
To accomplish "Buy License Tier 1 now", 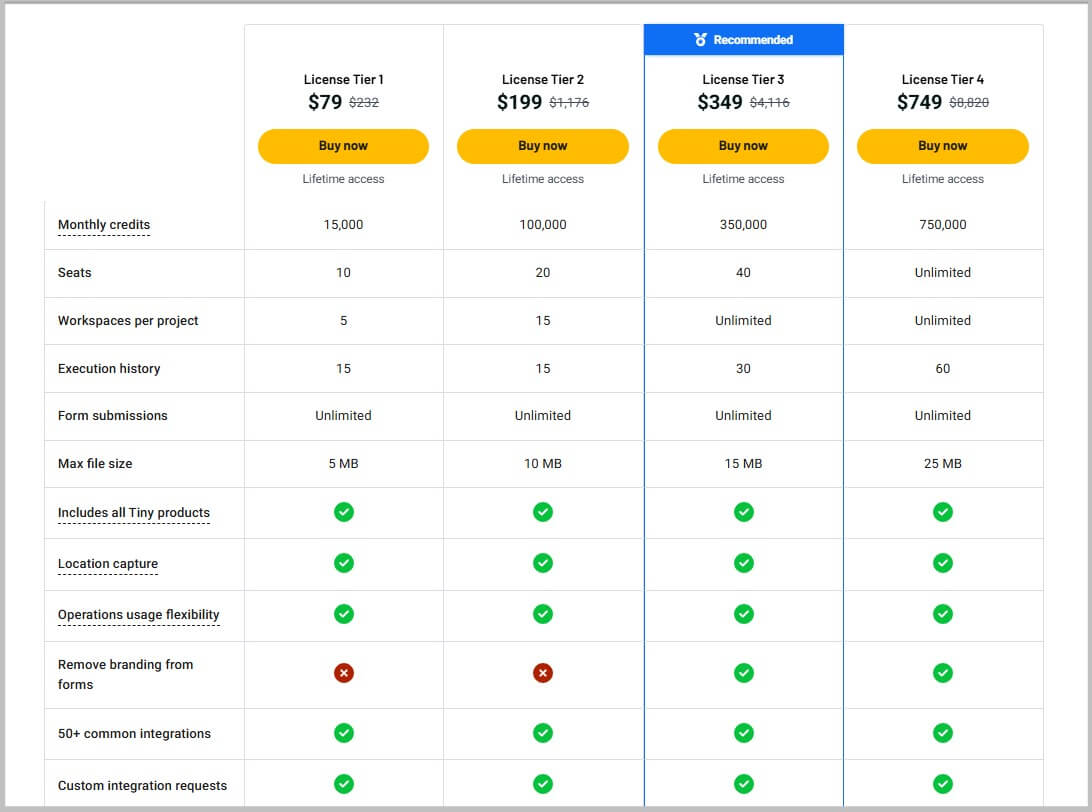I will (x=343, y=146).
